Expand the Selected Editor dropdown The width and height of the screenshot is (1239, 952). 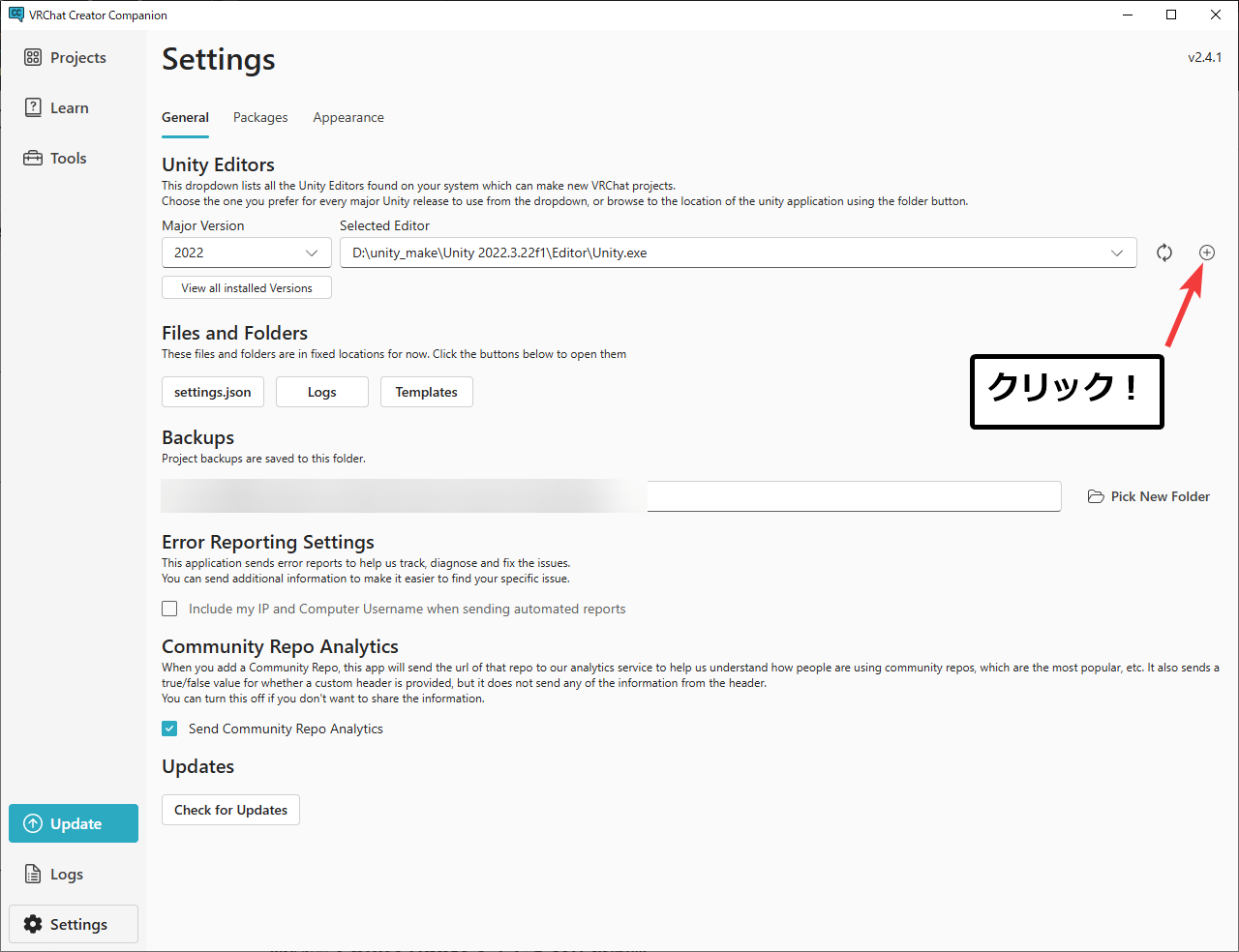point(738,253)
